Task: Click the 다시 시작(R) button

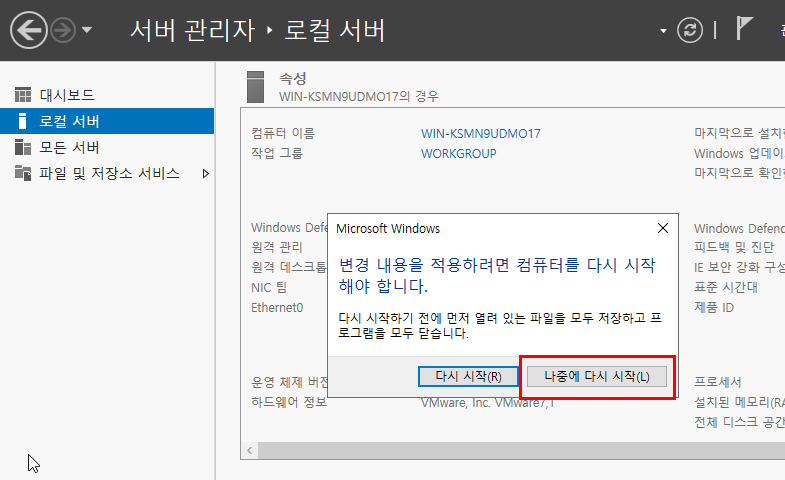Action: click(468, 376)
